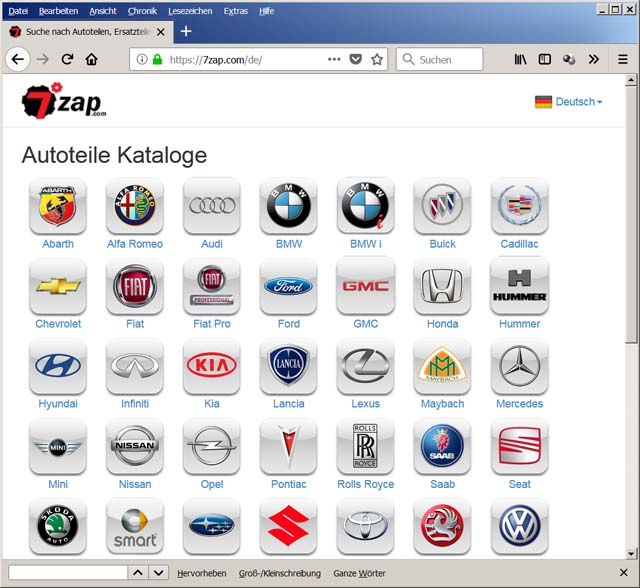Click the Chevrolet bowtie logo icon
Viewport: 640px width, 588px height.
point(58,286)
